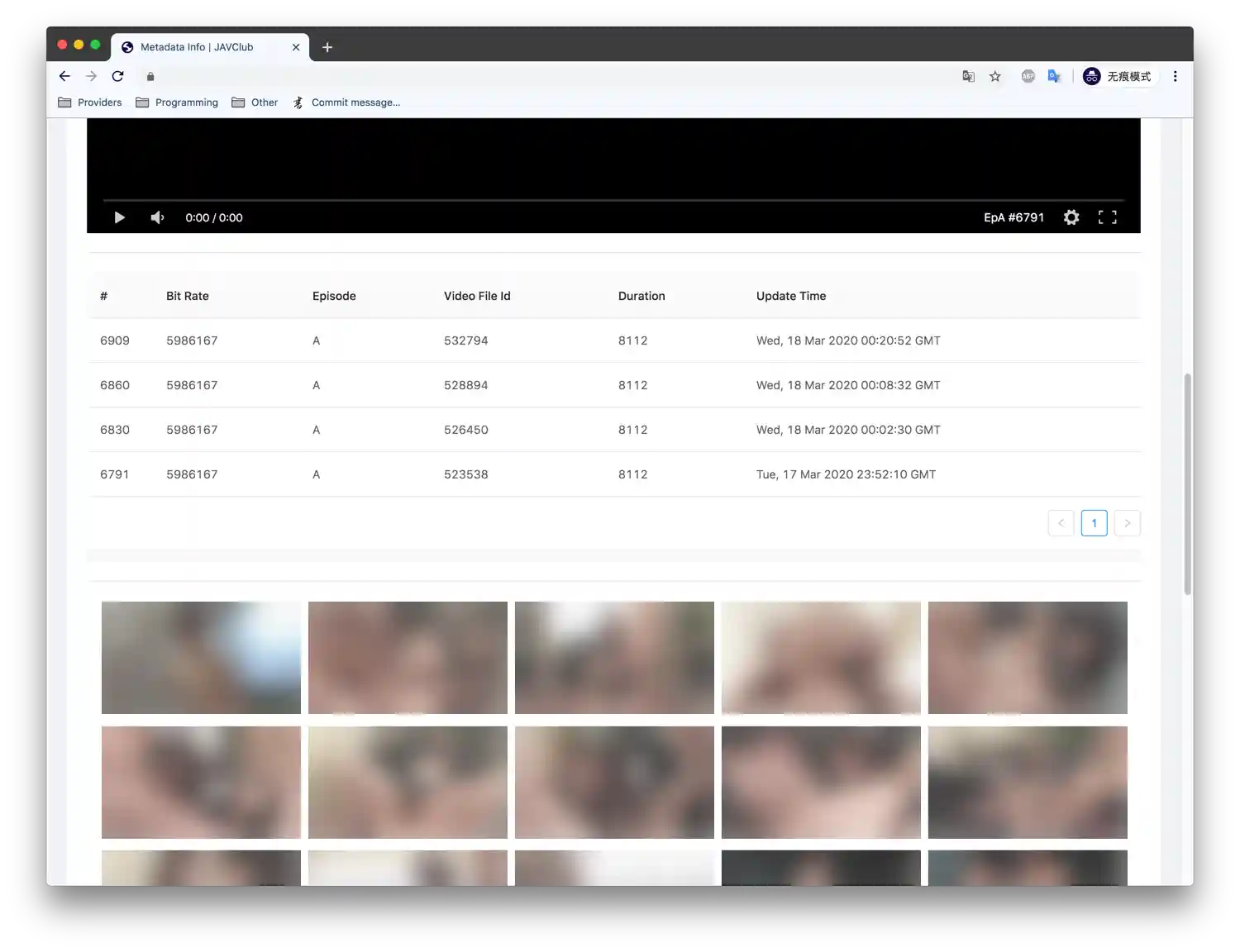Open video player settings gear
Viewport: 1240px width, 952px height.
1071,217
